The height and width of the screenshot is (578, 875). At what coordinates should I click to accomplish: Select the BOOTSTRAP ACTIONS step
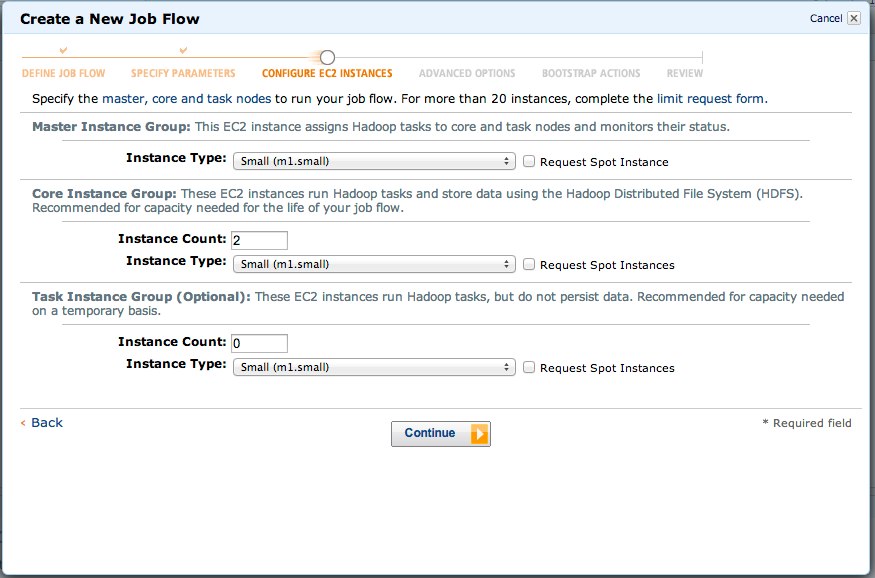click(590, 73)
